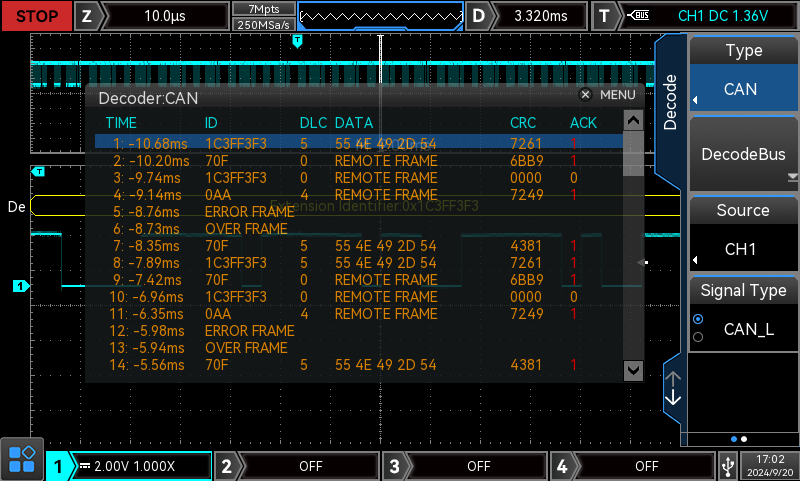The image size is (800, 481).
Task: Click channel 1 ground level marker
Action: 19,287
